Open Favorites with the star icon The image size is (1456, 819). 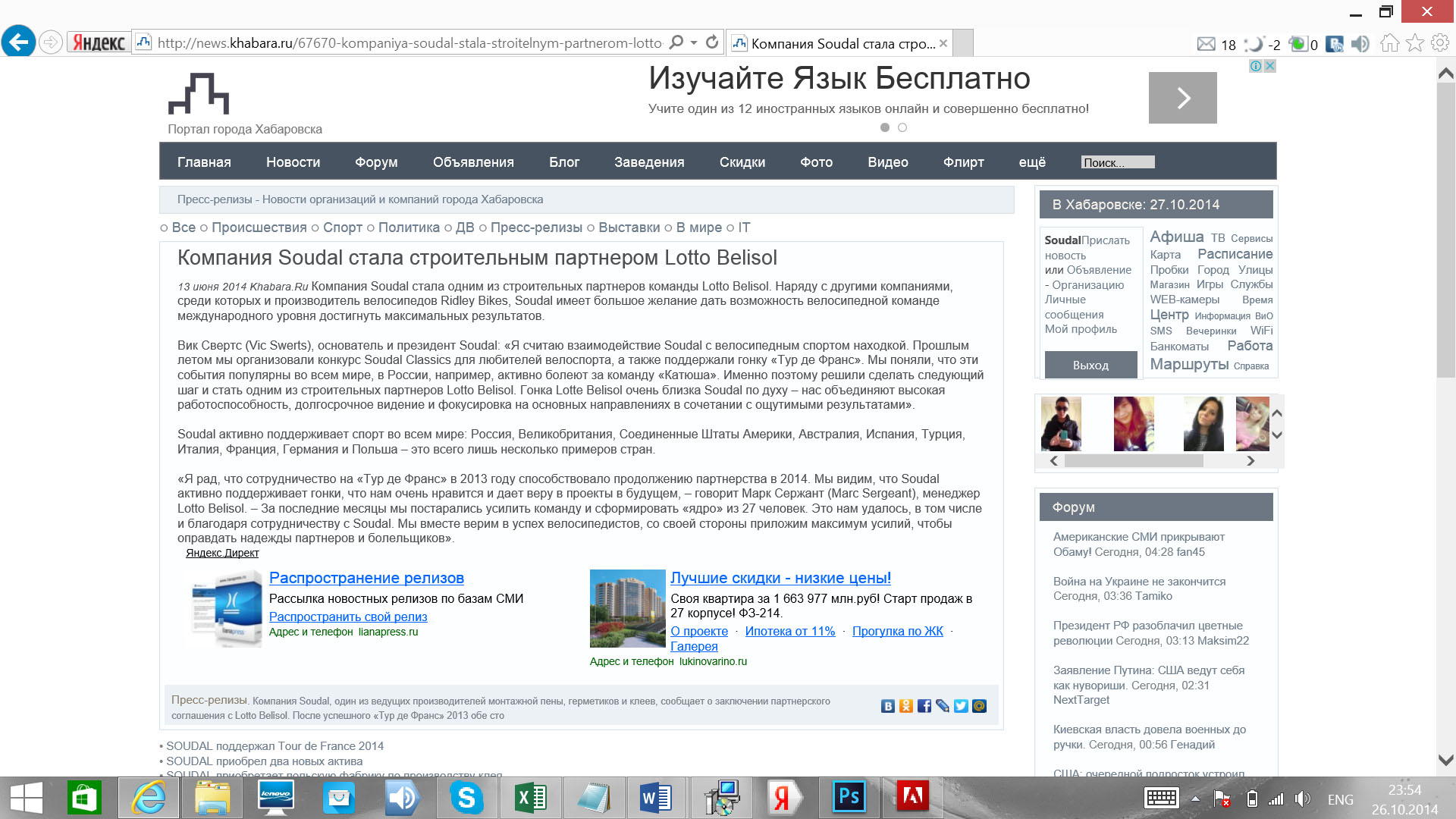[1414, 43]
